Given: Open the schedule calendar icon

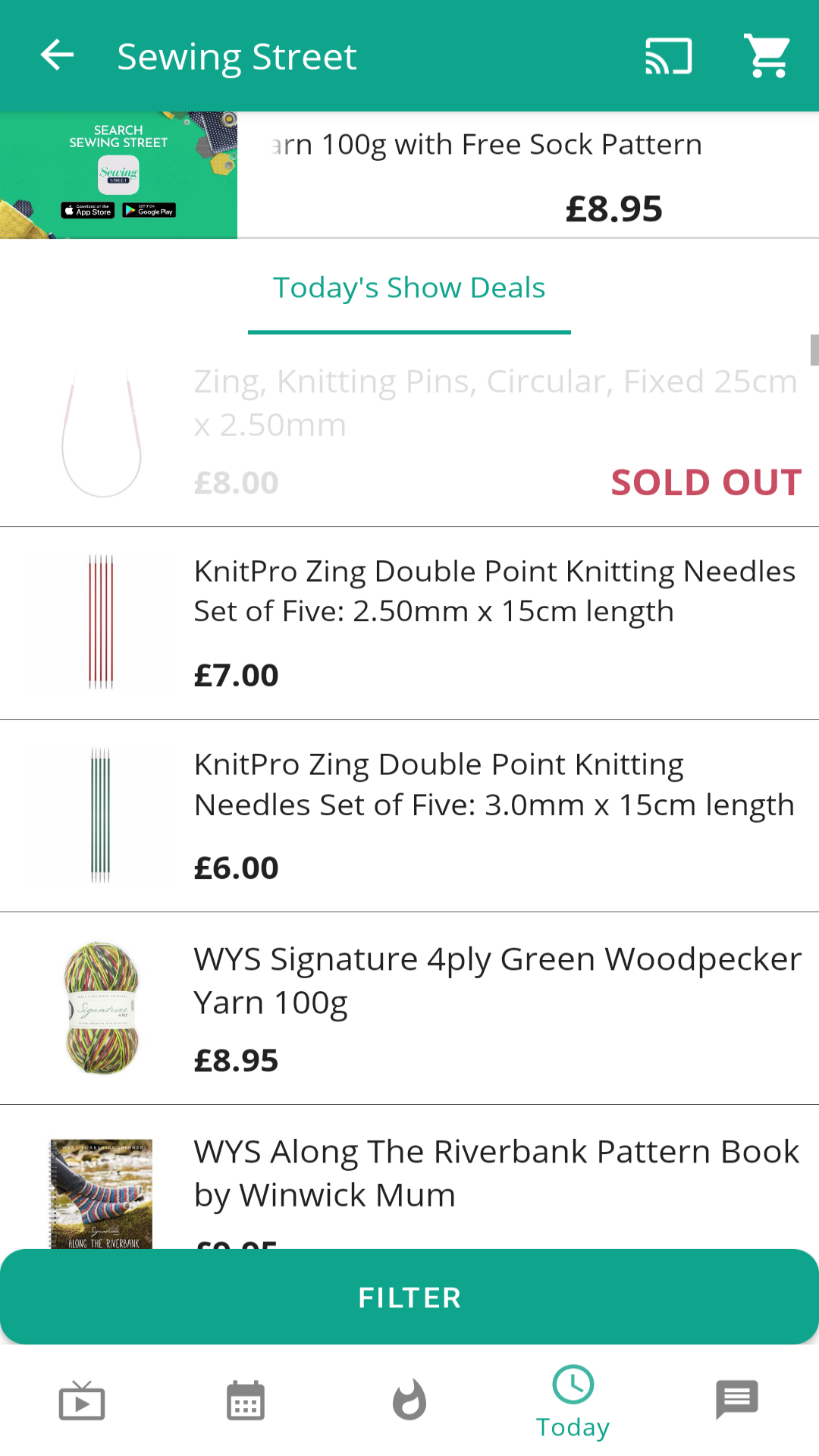Looking at the screenshot, I should [x=246, y=1401].
